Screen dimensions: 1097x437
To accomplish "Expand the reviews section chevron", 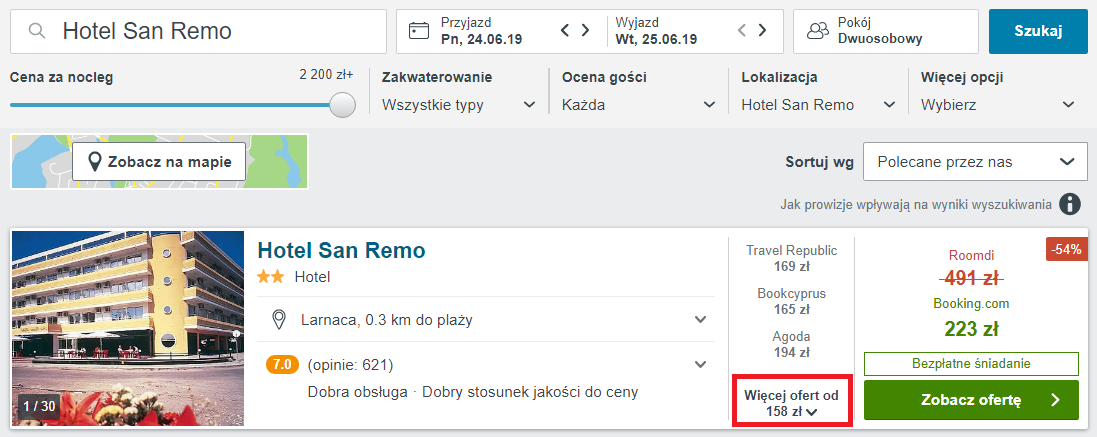I will [700, 364].
